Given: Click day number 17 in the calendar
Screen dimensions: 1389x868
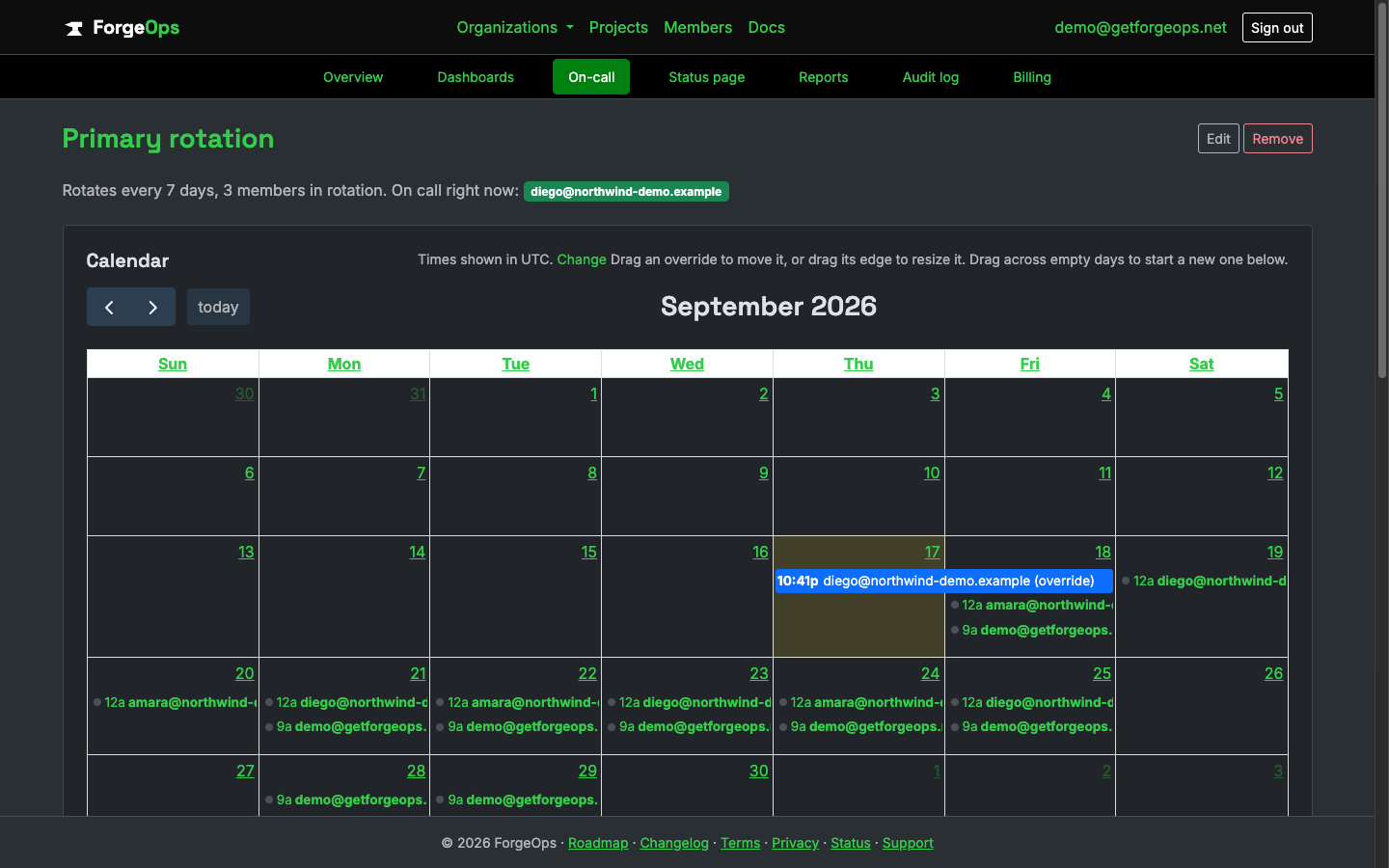Looking at the screenshot, I should click(932, 552).
